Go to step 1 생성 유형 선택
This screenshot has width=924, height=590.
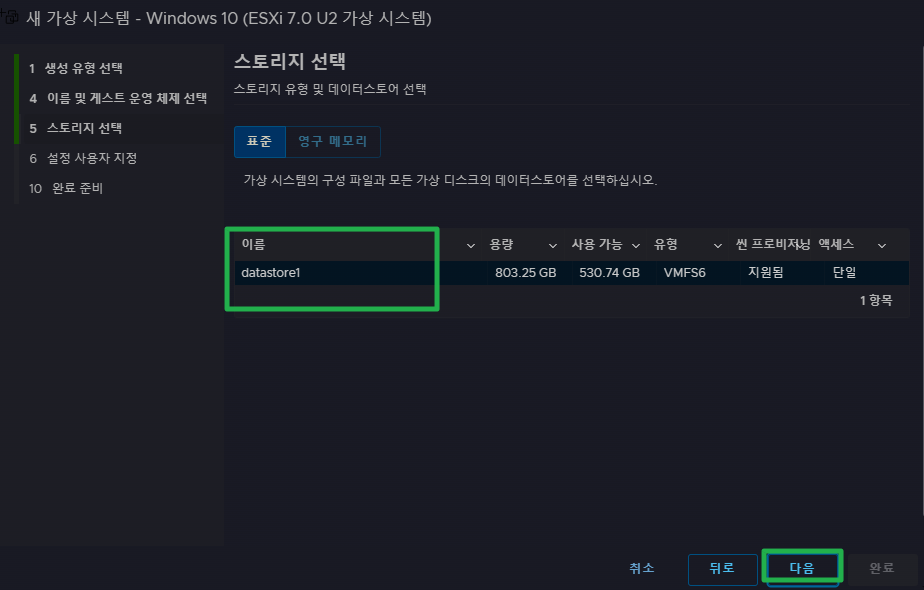(76, 68)
